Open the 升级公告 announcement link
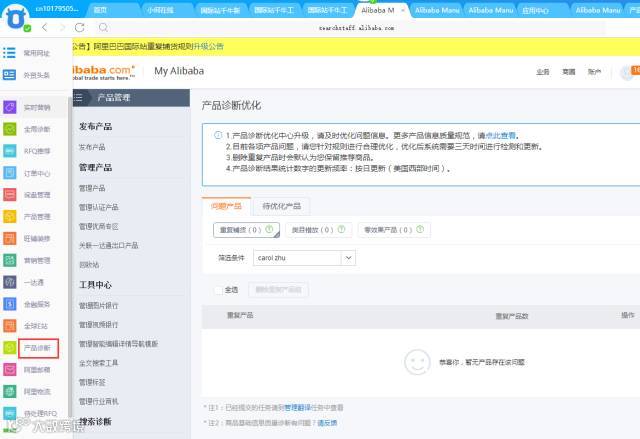This screenshot has width=640, height=439. click(209, 47)
